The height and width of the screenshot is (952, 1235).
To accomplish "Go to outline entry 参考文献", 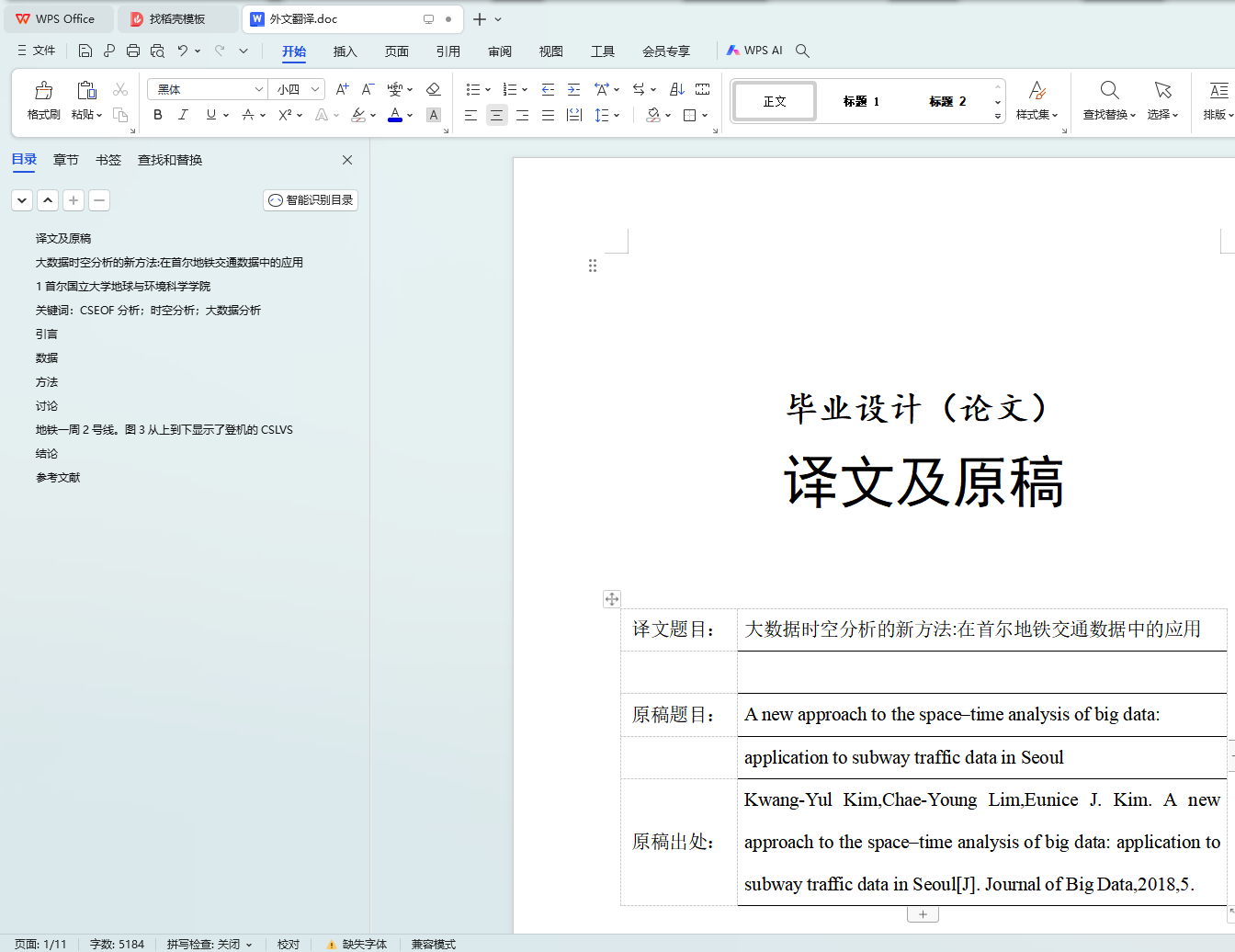I will pos(58,478).
